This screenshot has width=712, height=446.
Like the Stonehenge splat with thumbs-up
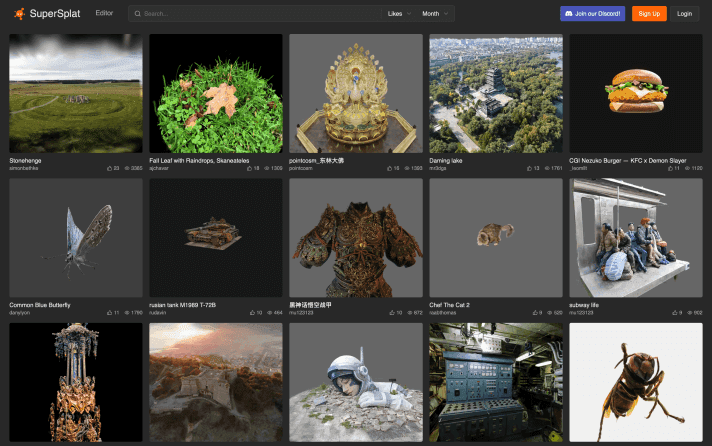coord(109,168)
